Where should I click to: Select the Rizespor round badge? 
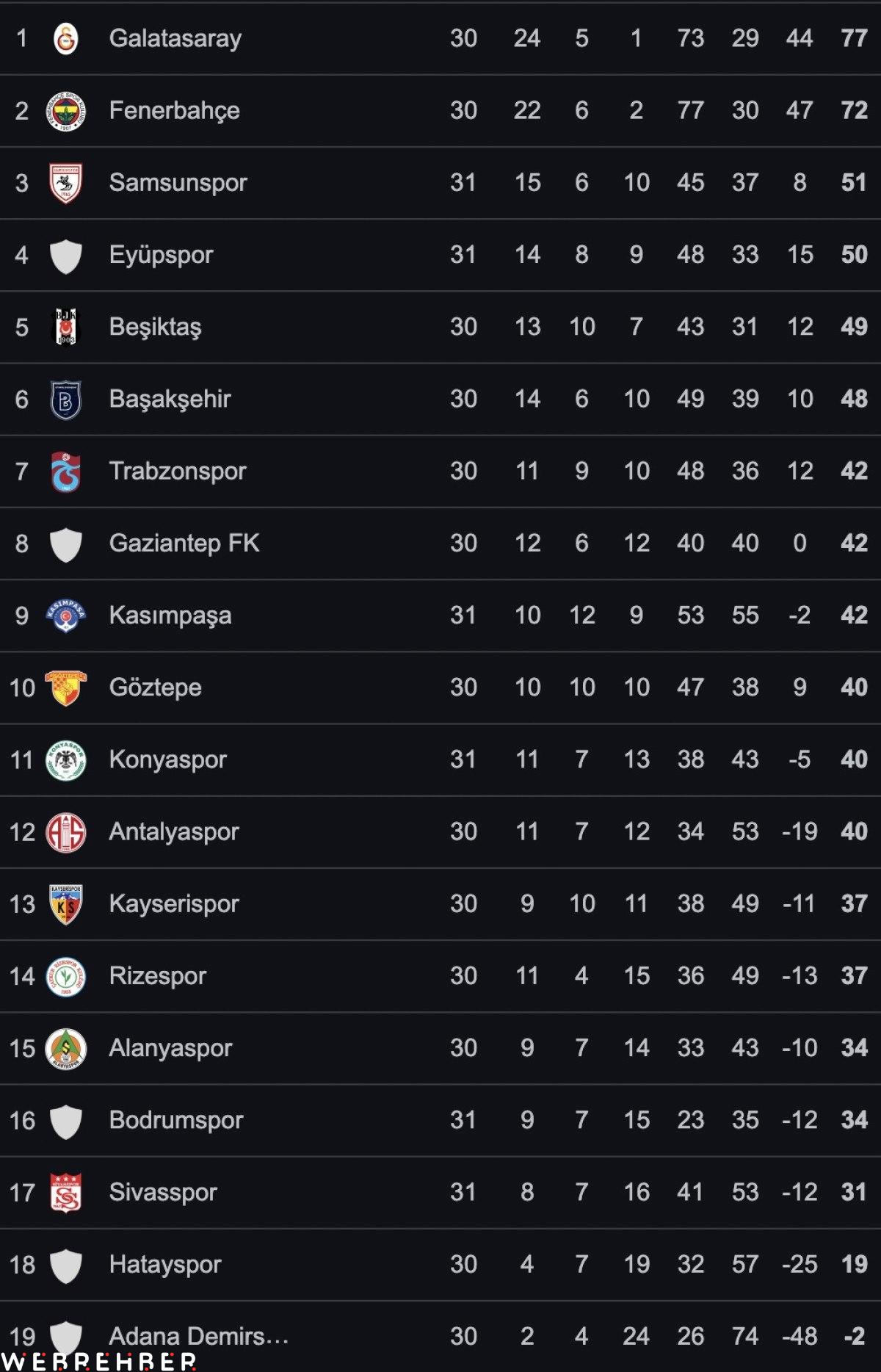[66, 976]
